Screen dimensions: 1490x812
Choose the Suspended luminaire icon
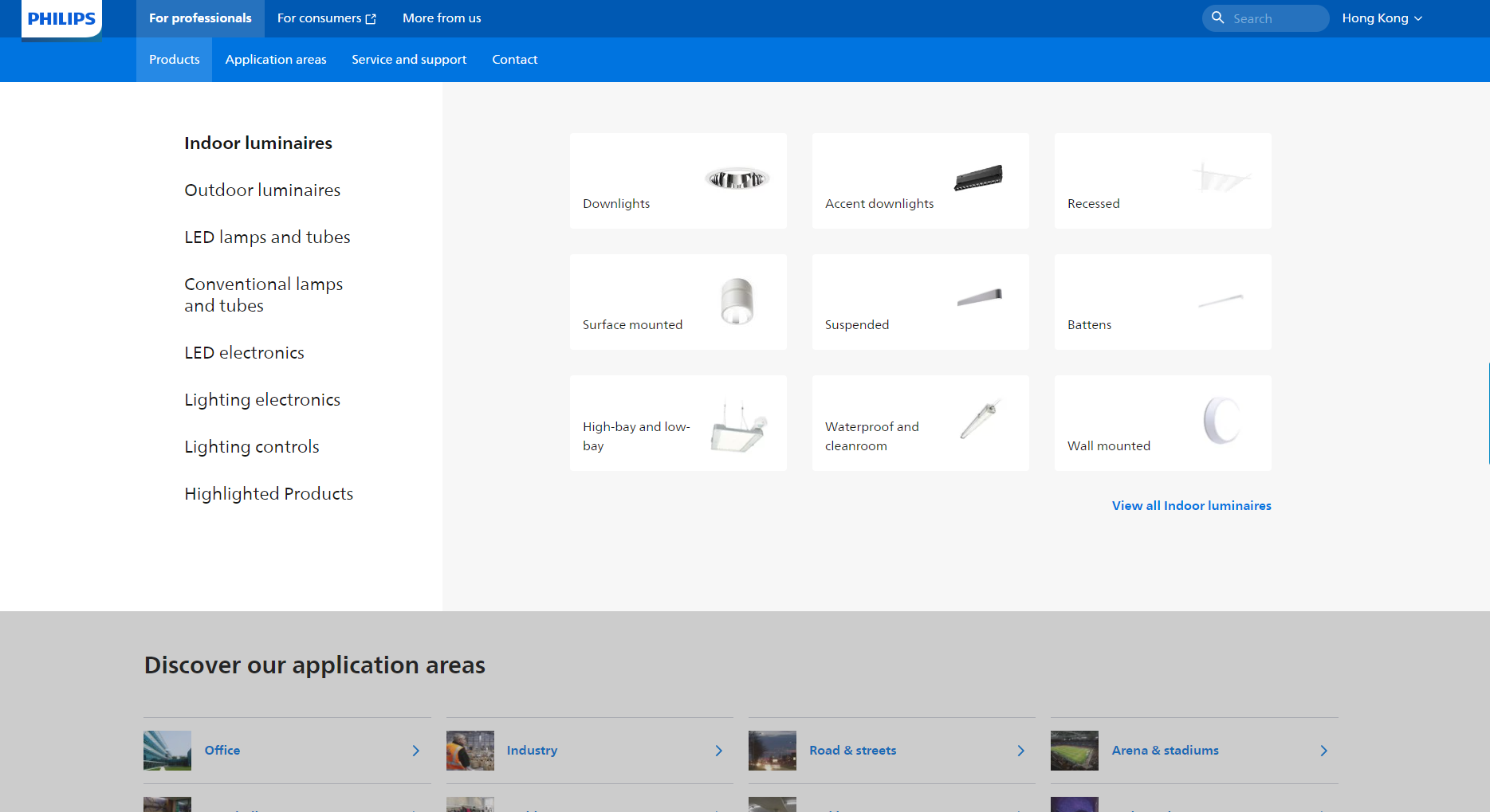coord(979,298)
